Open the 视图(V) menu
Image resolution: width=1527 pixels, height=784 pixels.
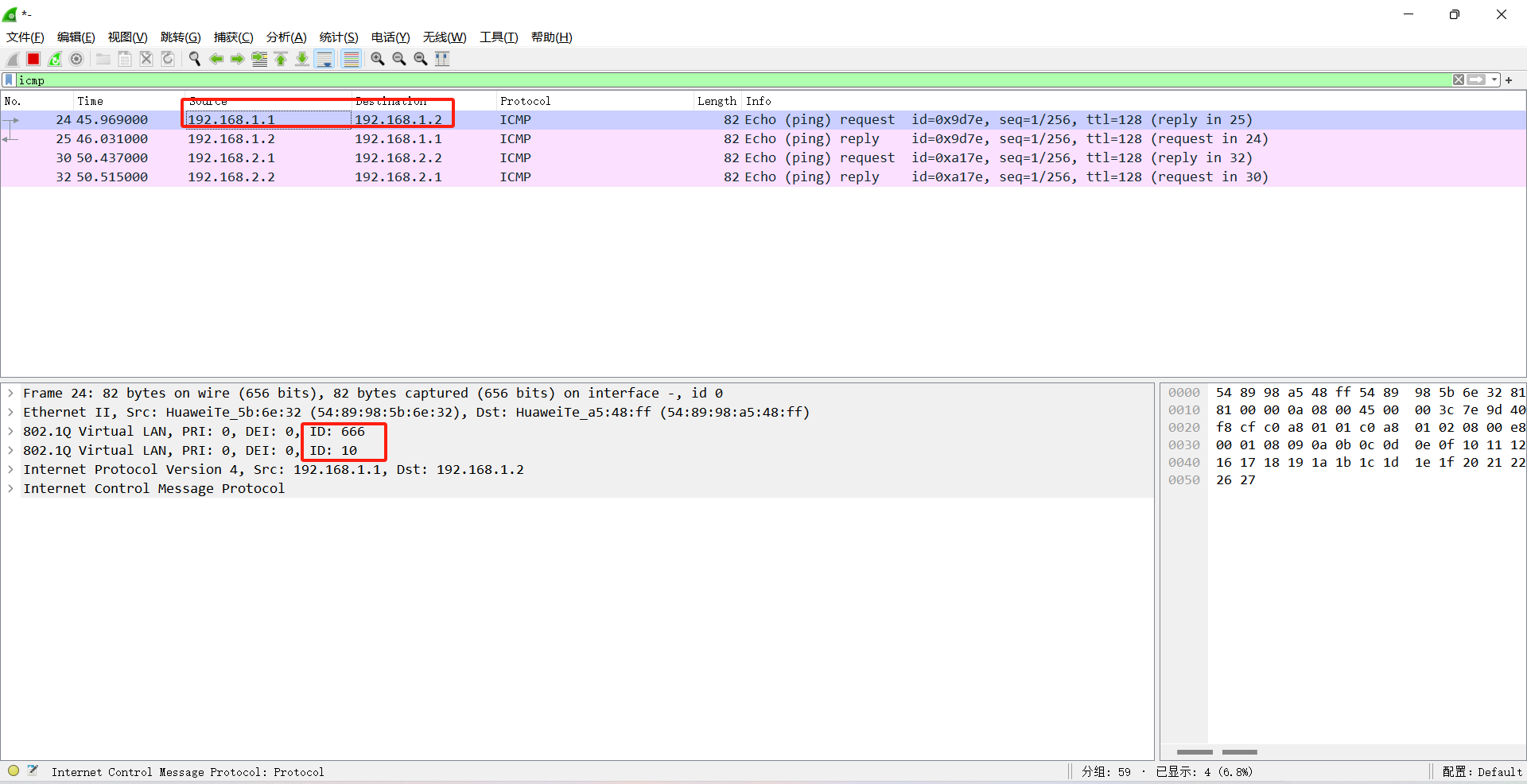(x=128, y=37)
